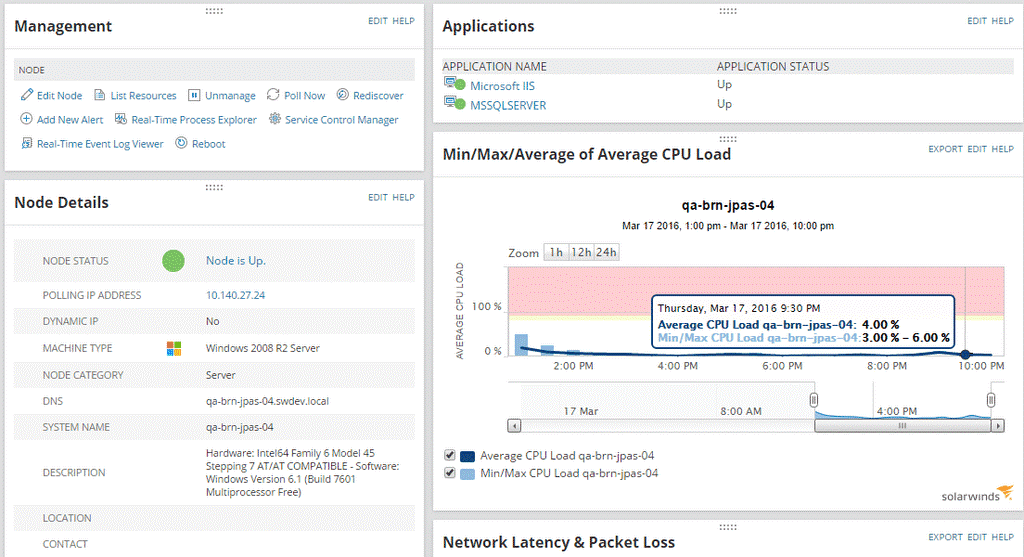The image size is (1024, 557).
Task: Open the Microsoft IIS application link
Action: point(502,86)
